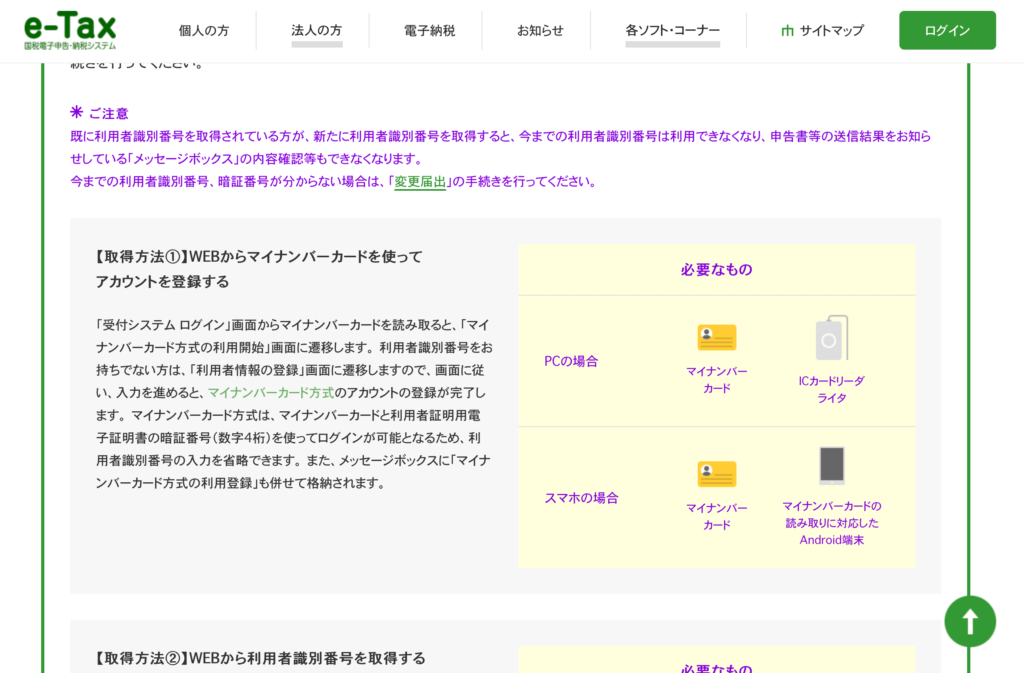Click the ご注意 heading text
The image size is (1024, 673).
108,114
